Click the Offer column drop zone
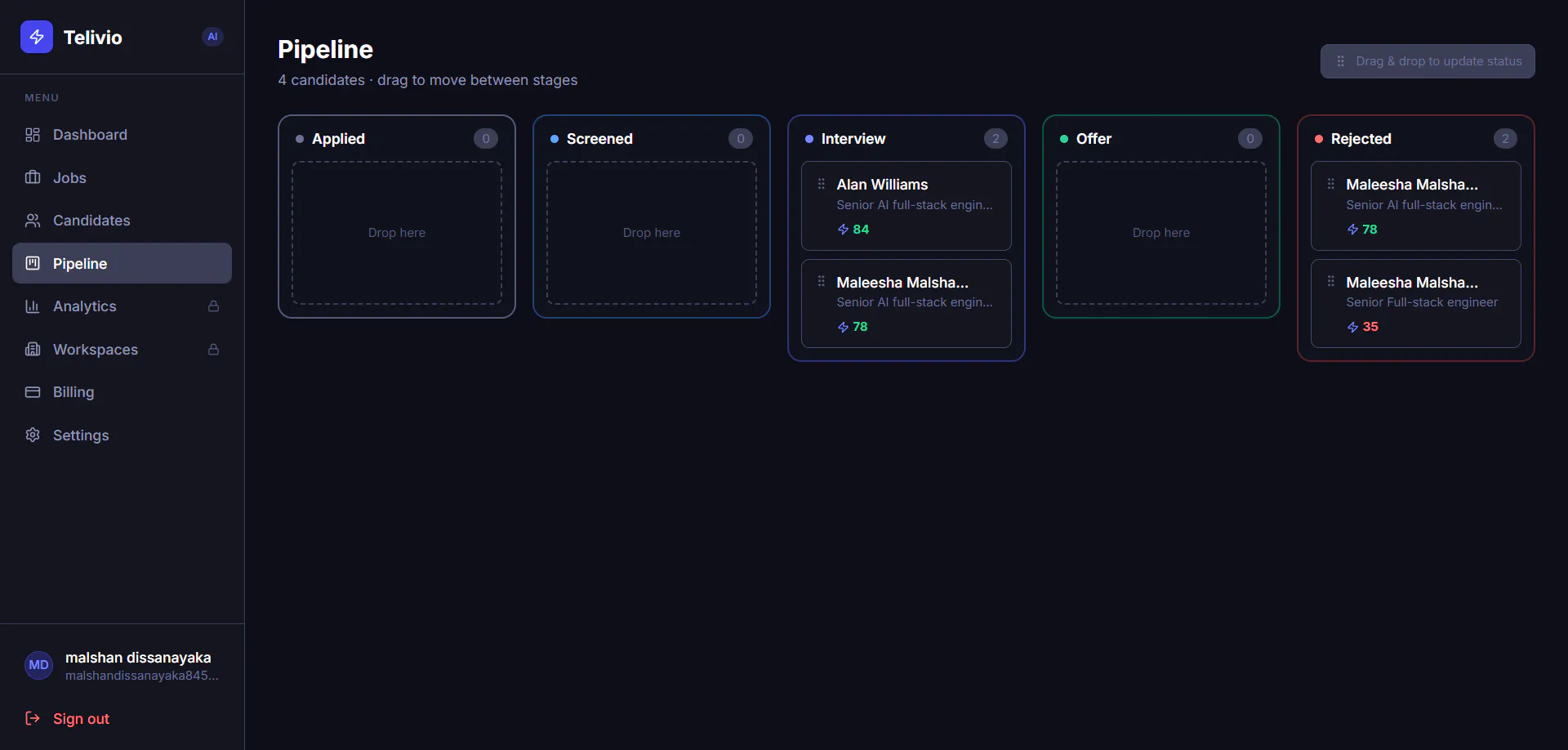1568x750 pixels. [1161, 233]
